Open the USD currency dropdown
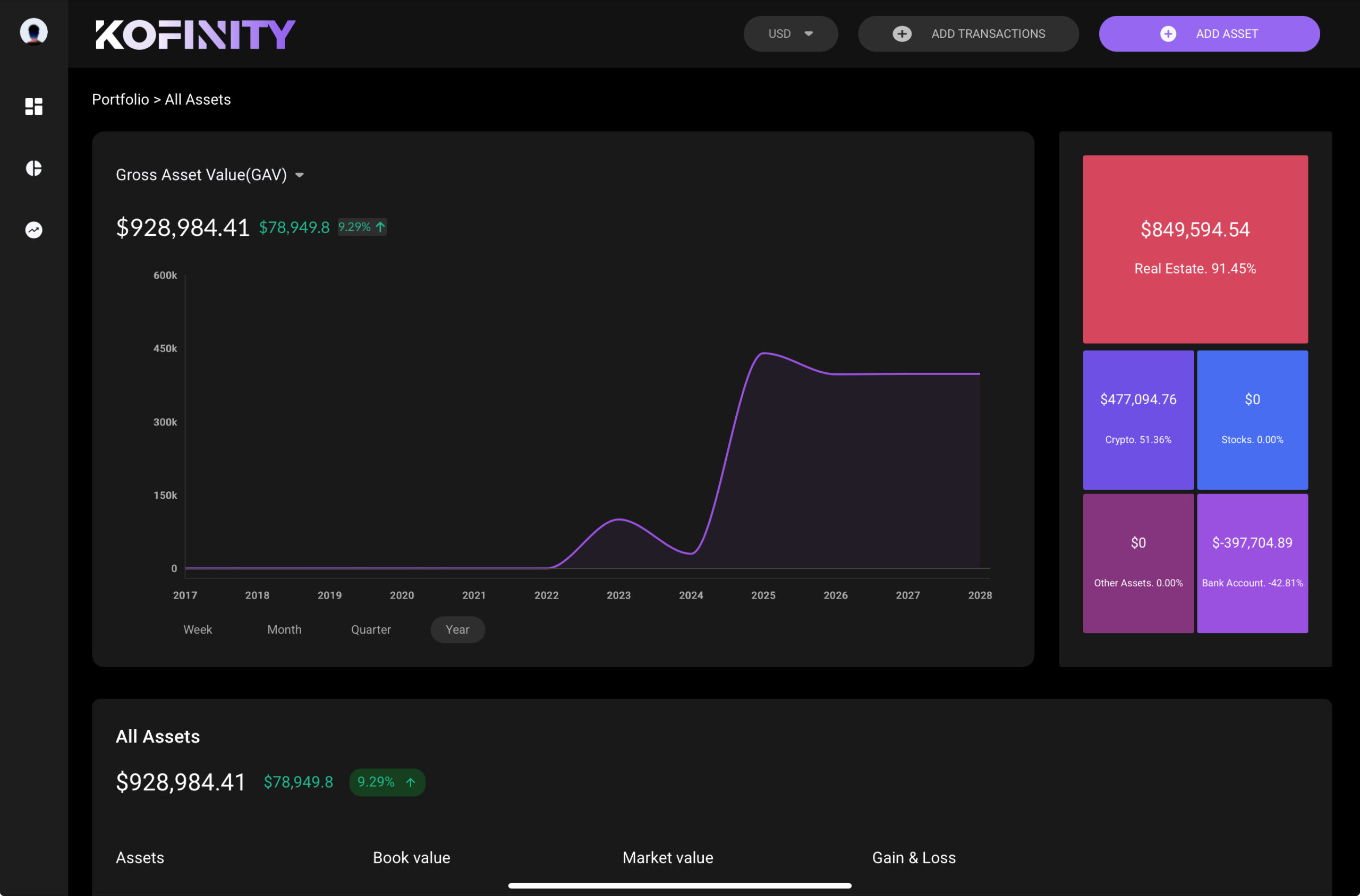This screenshot has width=1360, height=896. pos(790,33)
